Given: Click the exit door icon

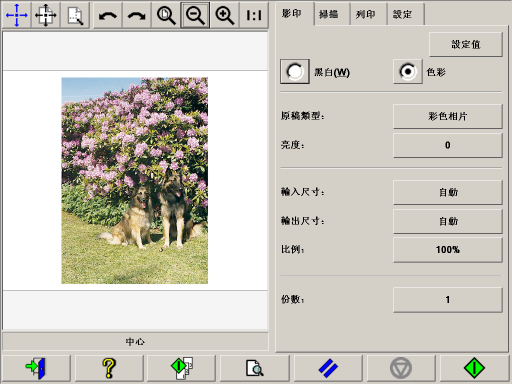Looking at the screenshot, I should pyautogui.click(x=36, y=368).
